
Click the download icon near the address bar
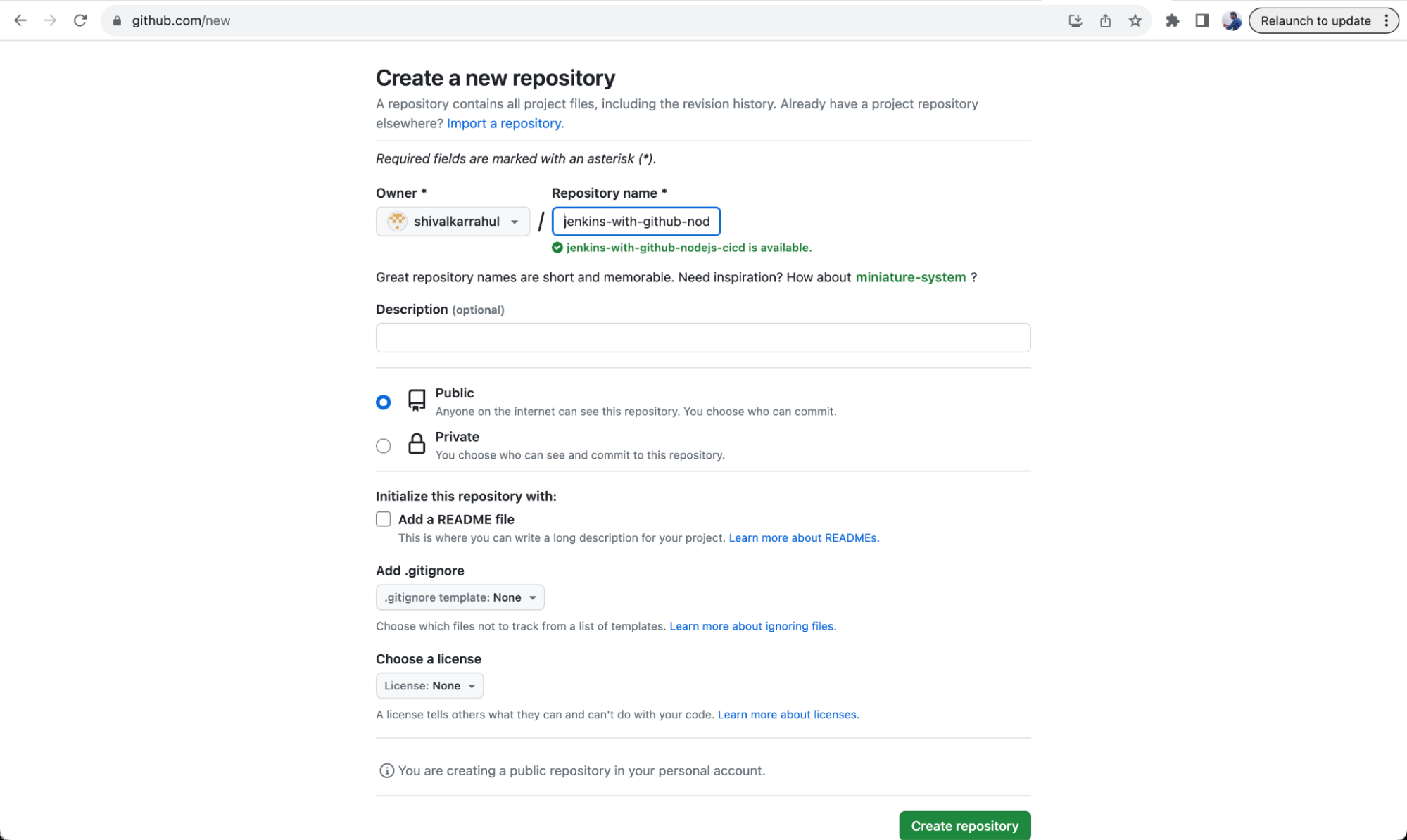(1075, 20)
